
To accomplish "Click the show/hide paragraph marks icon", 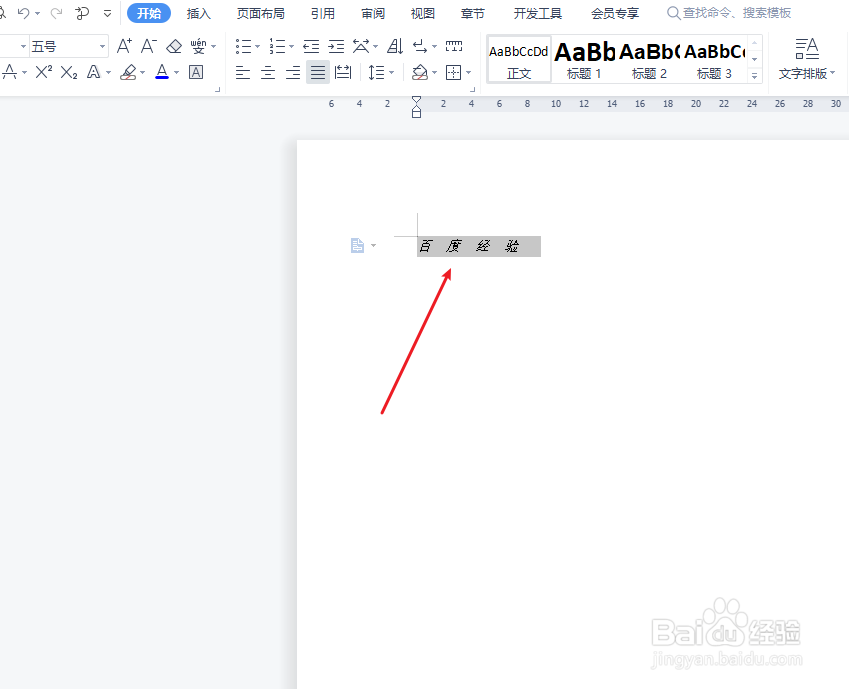I will 420,47.
